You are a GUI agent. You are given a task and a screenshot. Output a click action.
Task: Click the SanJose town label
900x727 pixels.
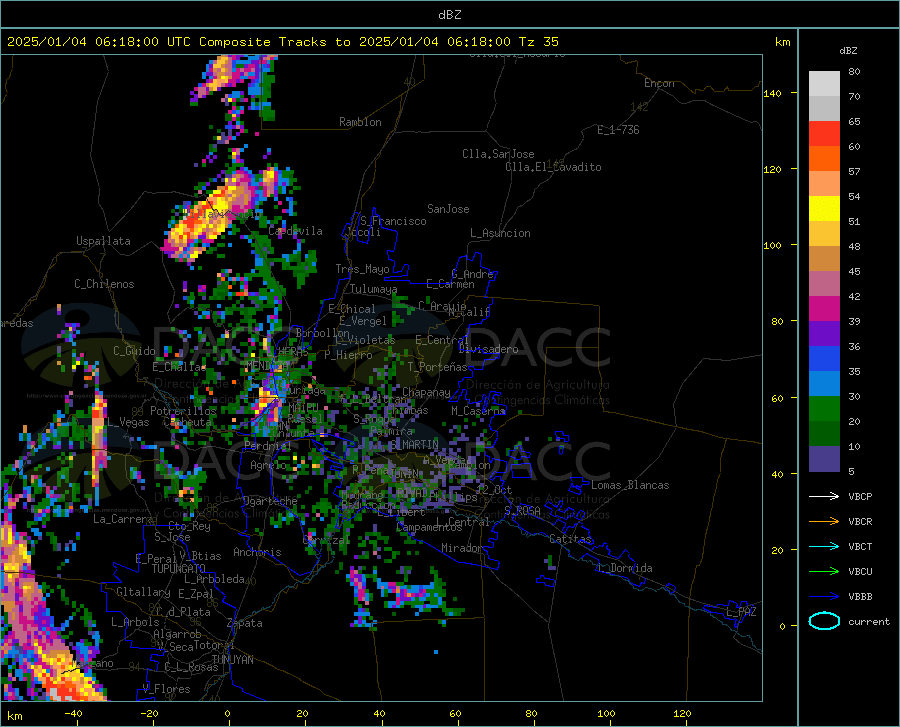click(448, 209)
